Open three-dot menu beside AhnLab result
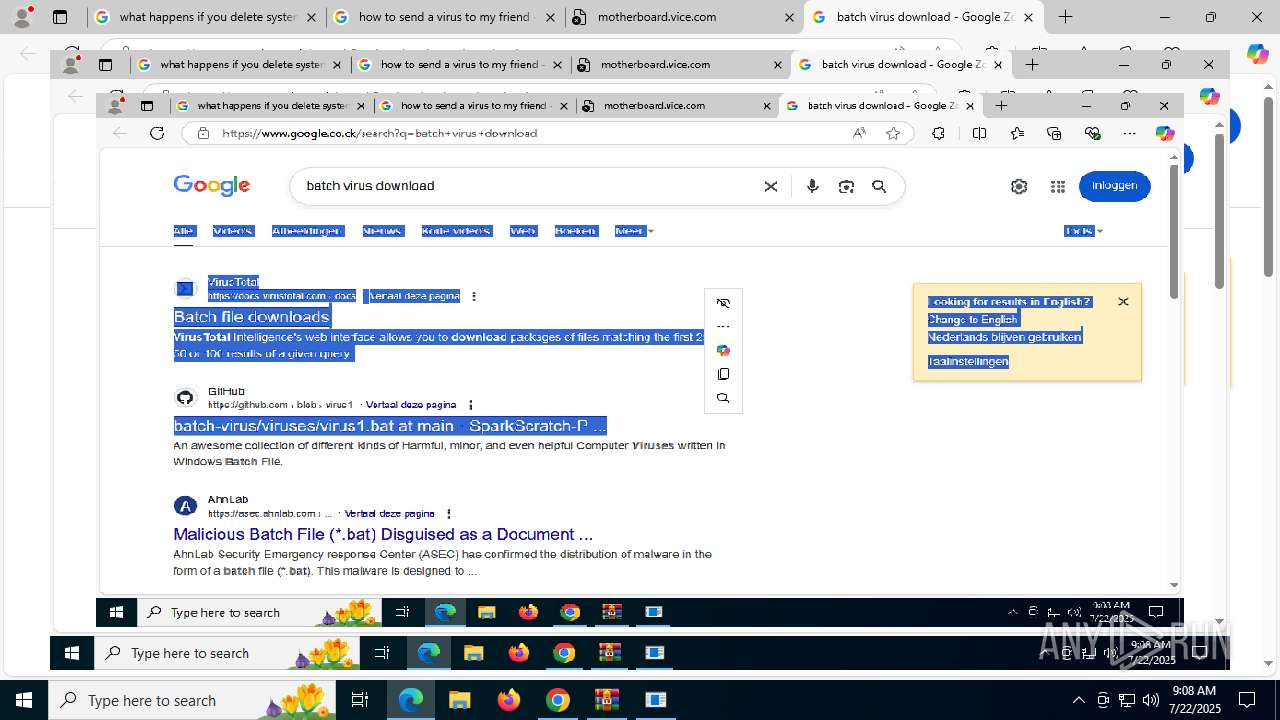 (448, 513)
